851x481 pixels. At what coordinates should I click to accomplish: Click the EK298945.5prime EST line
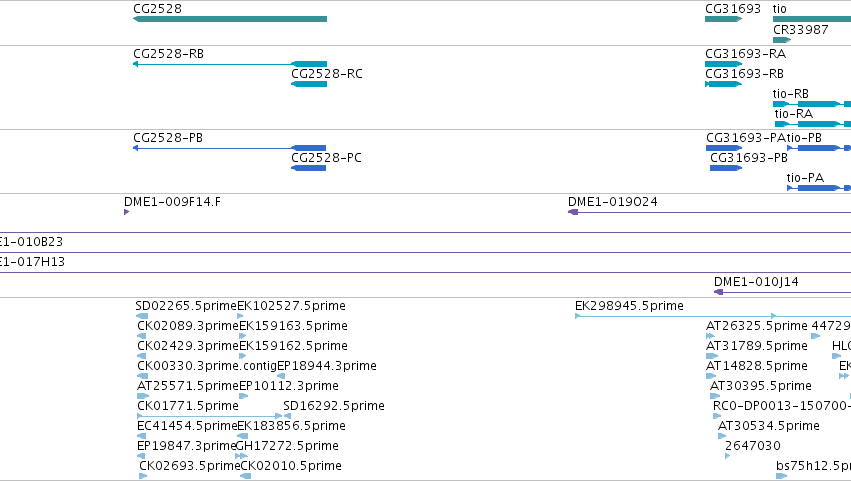pyautogui.click(x=676, y=316)
